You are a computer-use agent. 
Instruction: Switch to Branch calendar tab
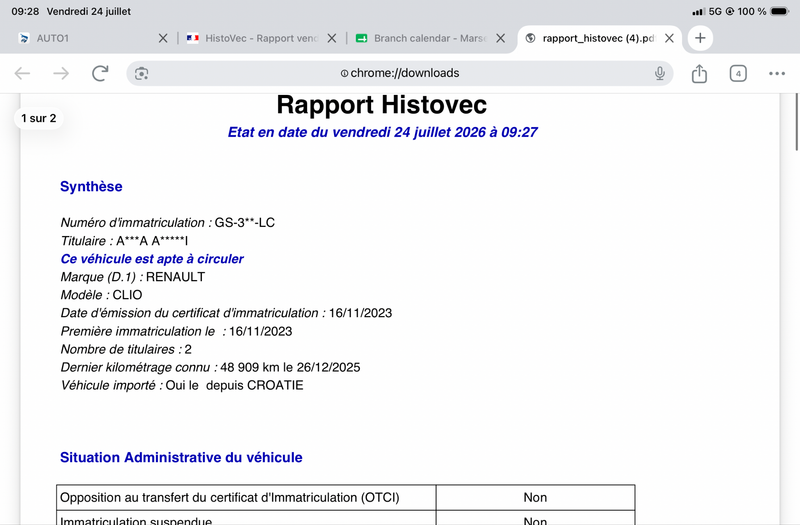click(421, 38)
